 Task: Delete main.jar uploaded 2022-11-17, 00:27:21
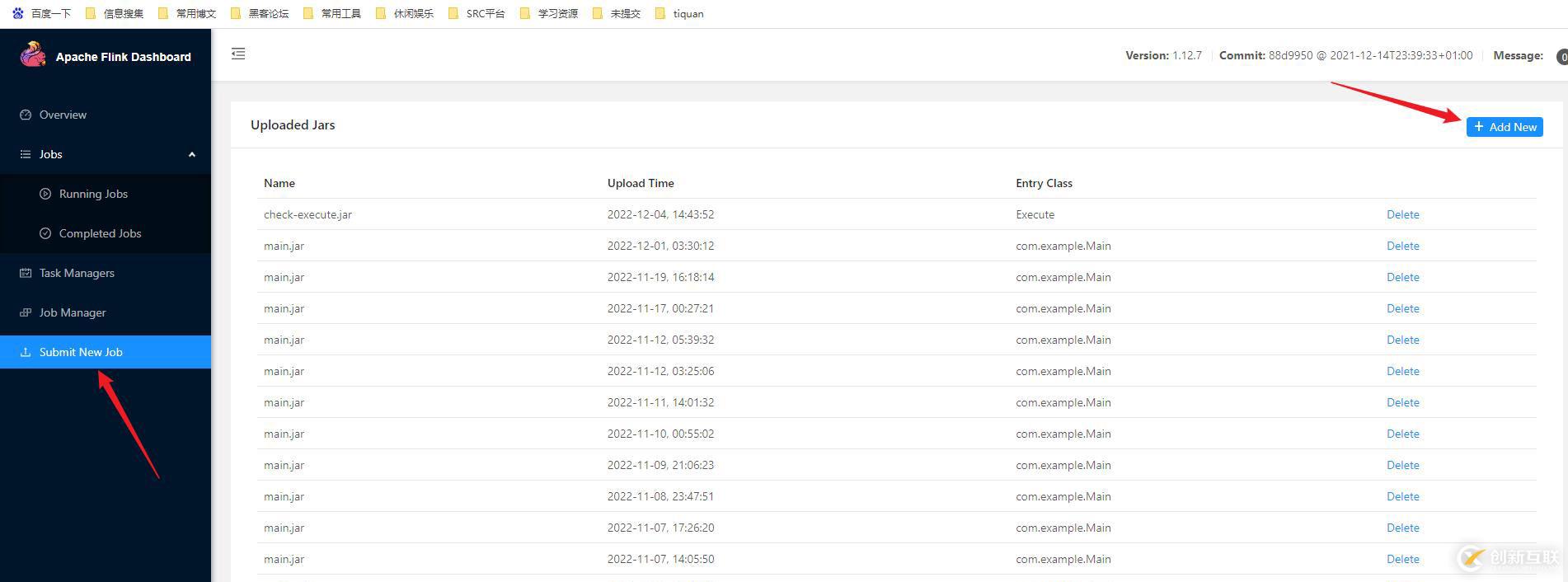[1403, 308]
